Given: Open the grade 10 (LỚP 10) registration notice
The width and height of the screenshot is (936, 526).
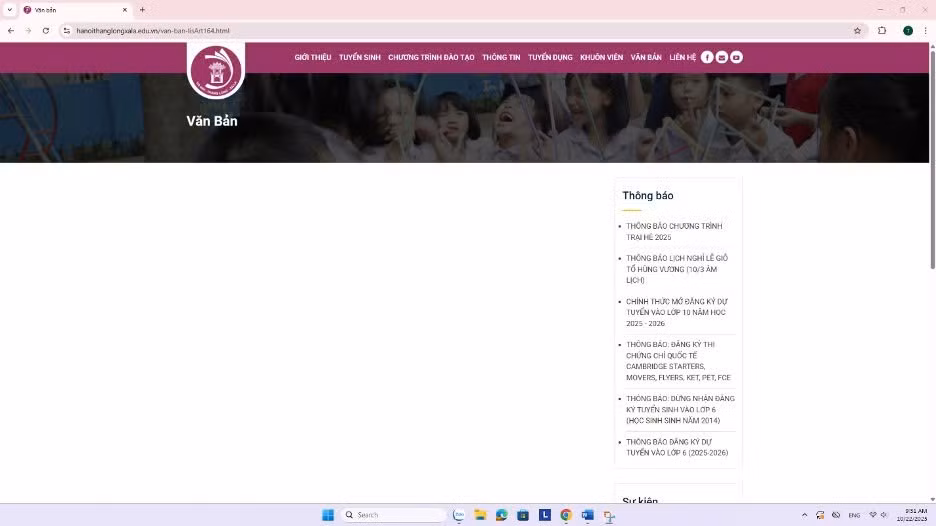Looking at the screenshot, I should 676,312.
